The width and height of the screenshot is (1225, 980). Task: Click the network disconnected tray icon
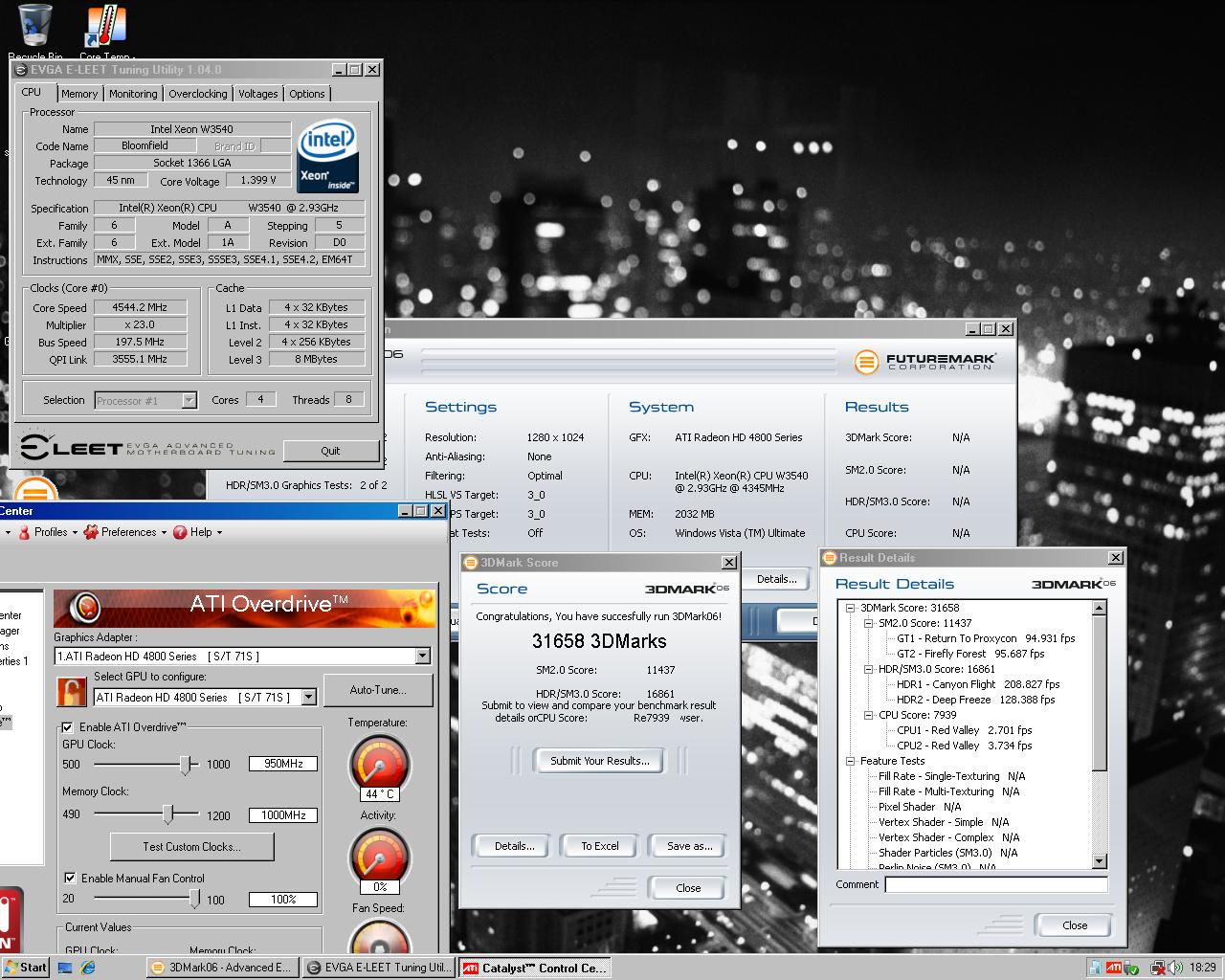tap(1157, 968)
